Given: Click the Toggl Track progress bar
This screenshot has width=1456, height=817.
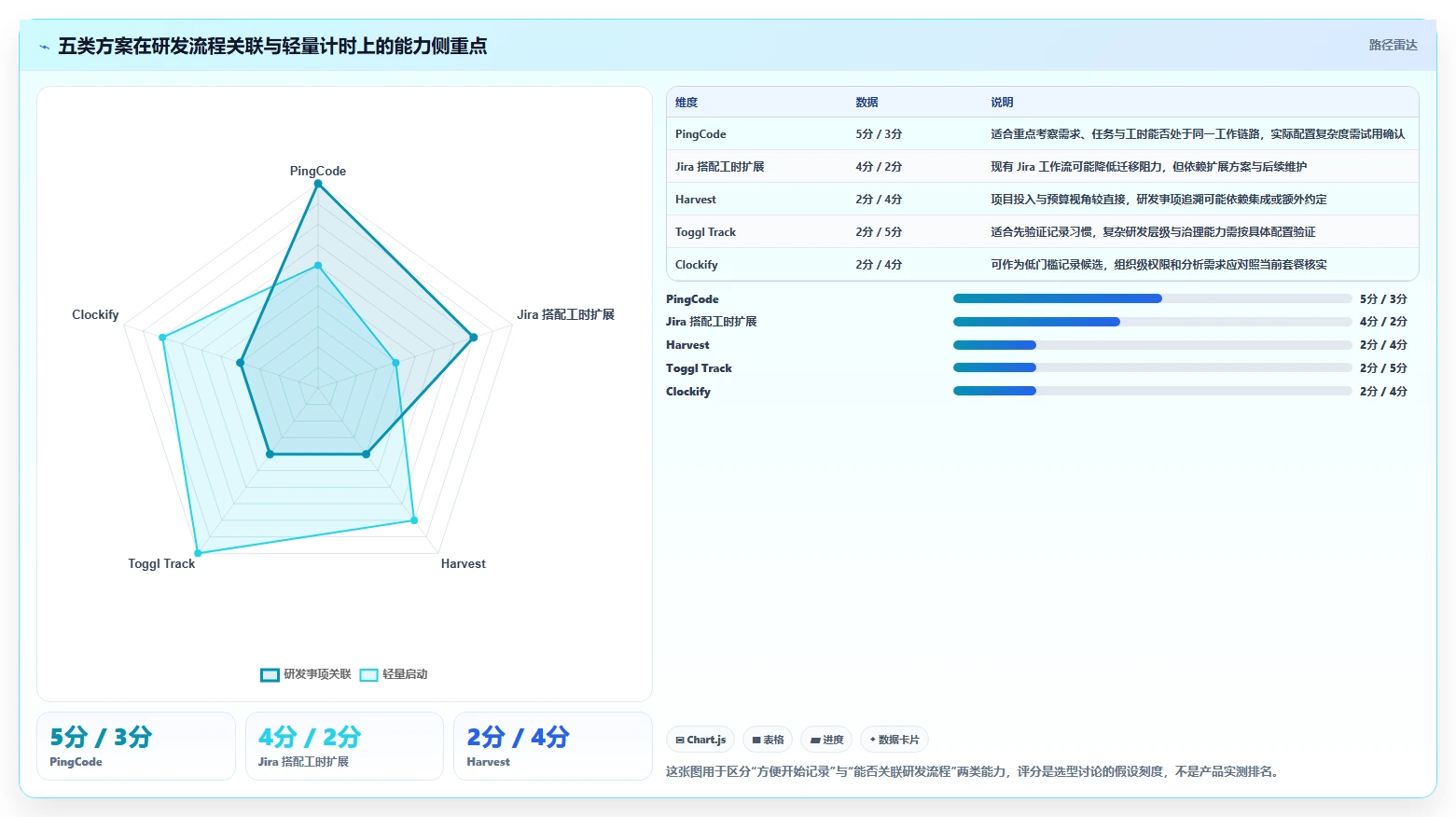Looking at the screenshot, I should tap(1152, 368).
